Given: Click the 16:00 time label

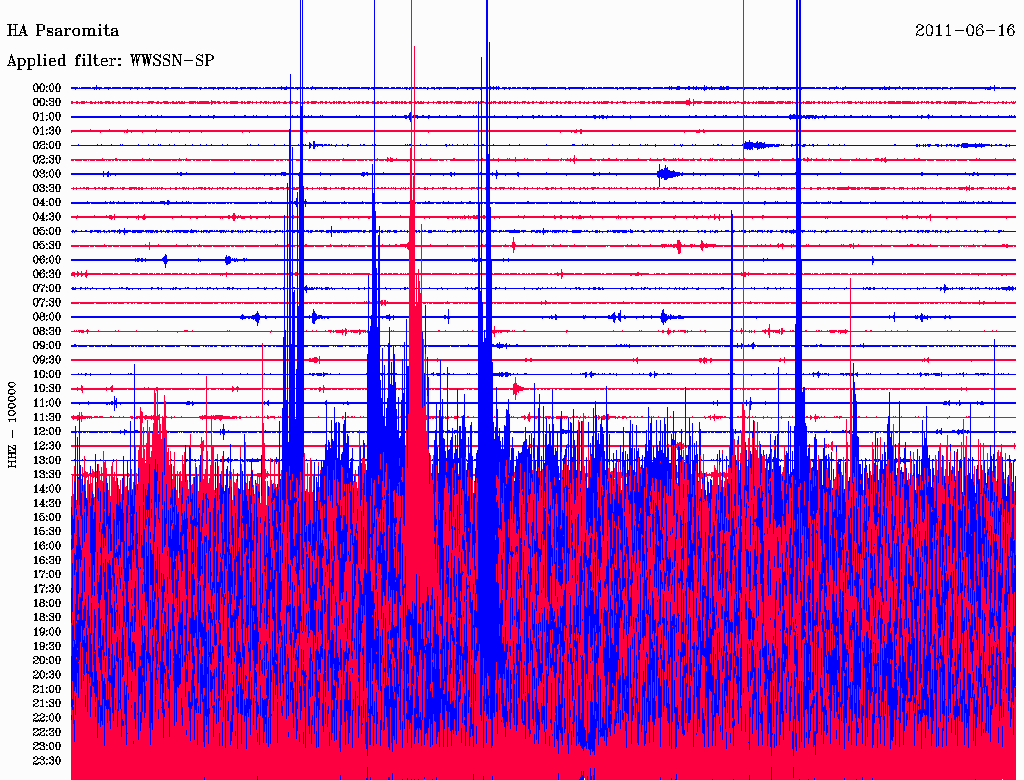Looking at the screenshot, I should click(x=47, y=546).
